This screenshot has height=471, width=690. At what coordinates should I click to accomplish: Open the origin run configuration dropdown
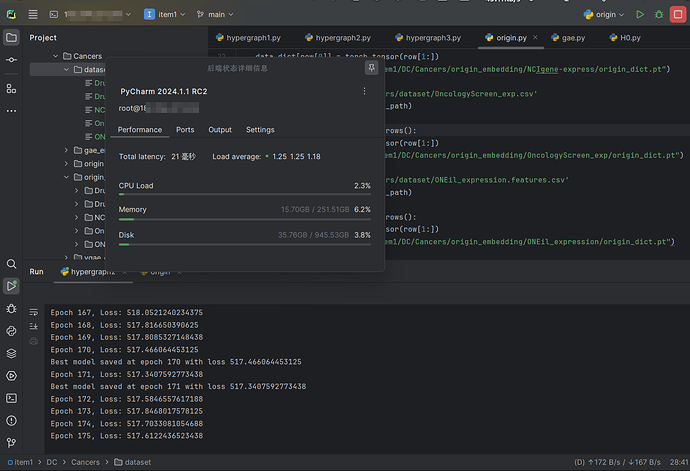pyautogui.click(x=604, y=15)
